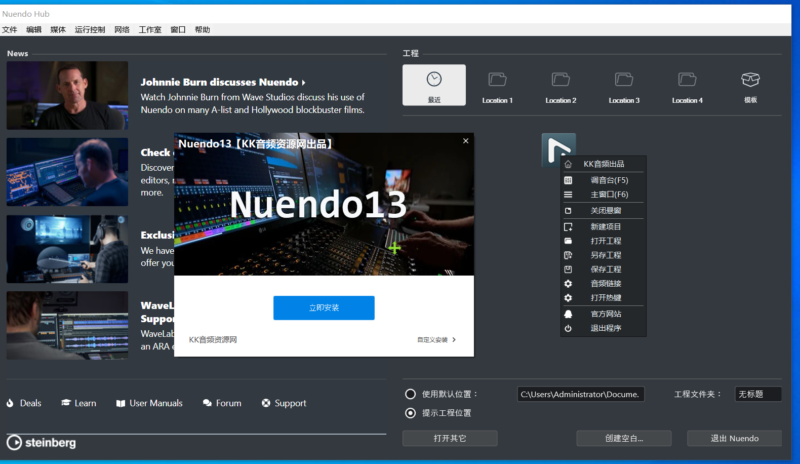Click the folder icon for 打开工程
The width and height of the screenshot is (800, 464).
coord(568,241)
